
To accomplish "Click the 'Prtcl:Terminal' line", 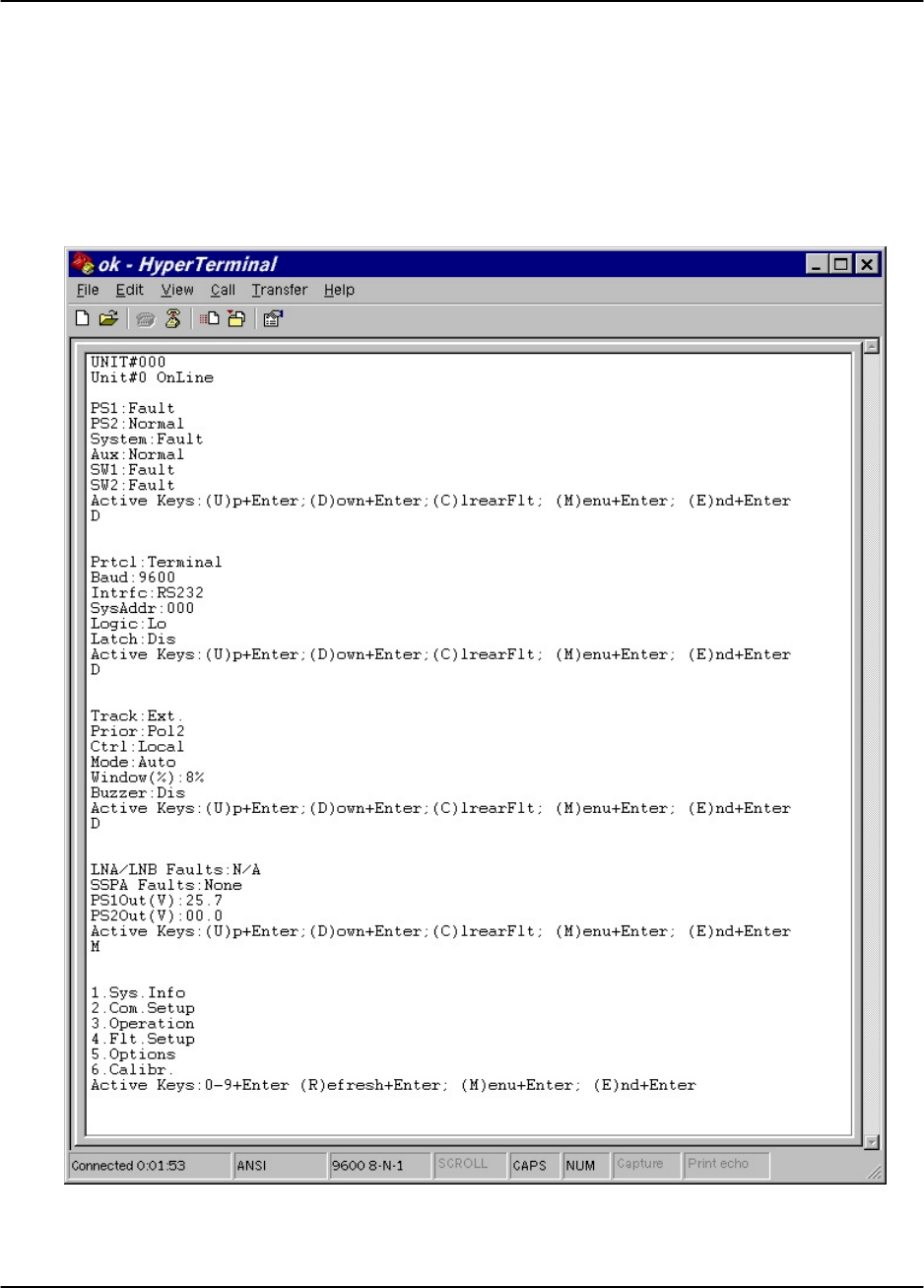I will pyautogui.click(x=157, y=562).
